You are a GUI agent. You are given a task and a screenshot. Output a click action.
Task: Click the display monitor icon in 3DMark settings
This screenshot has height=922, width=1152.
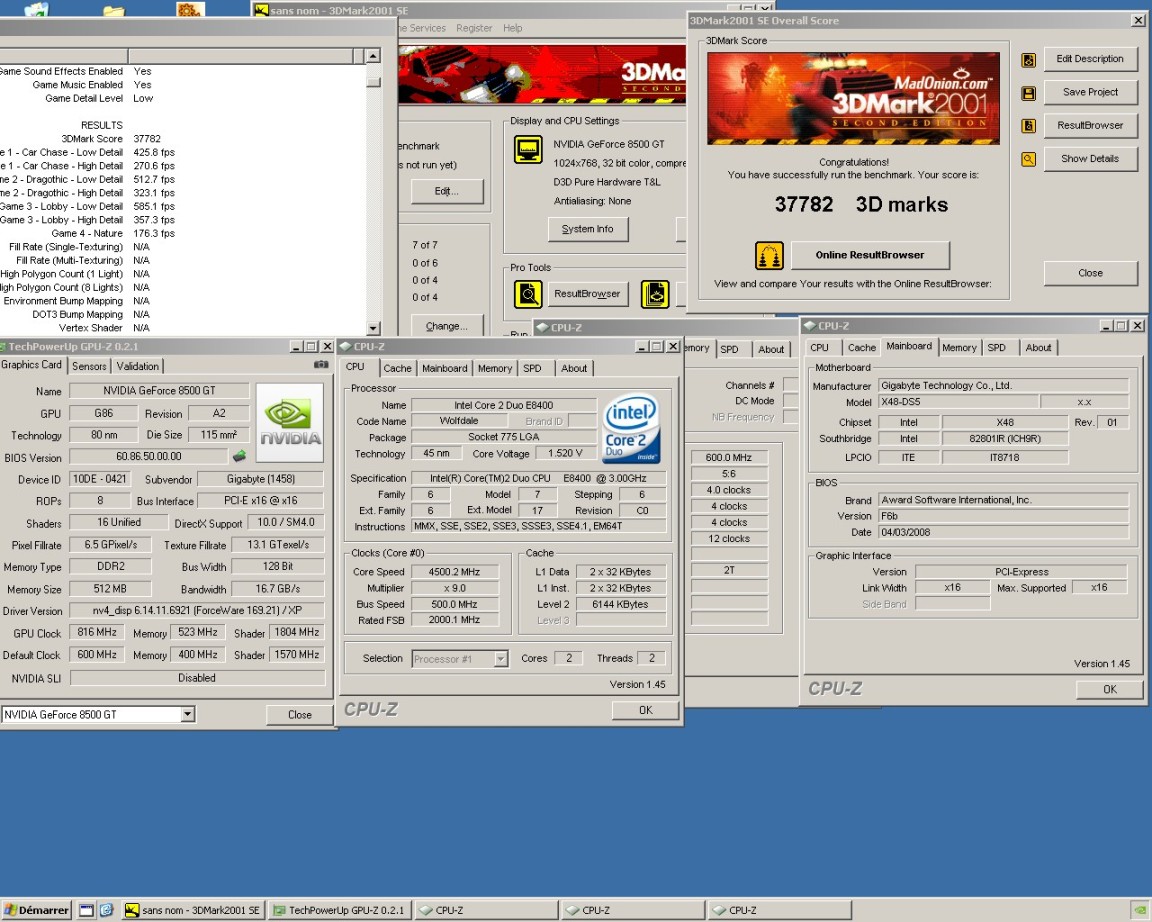point(528,150)
